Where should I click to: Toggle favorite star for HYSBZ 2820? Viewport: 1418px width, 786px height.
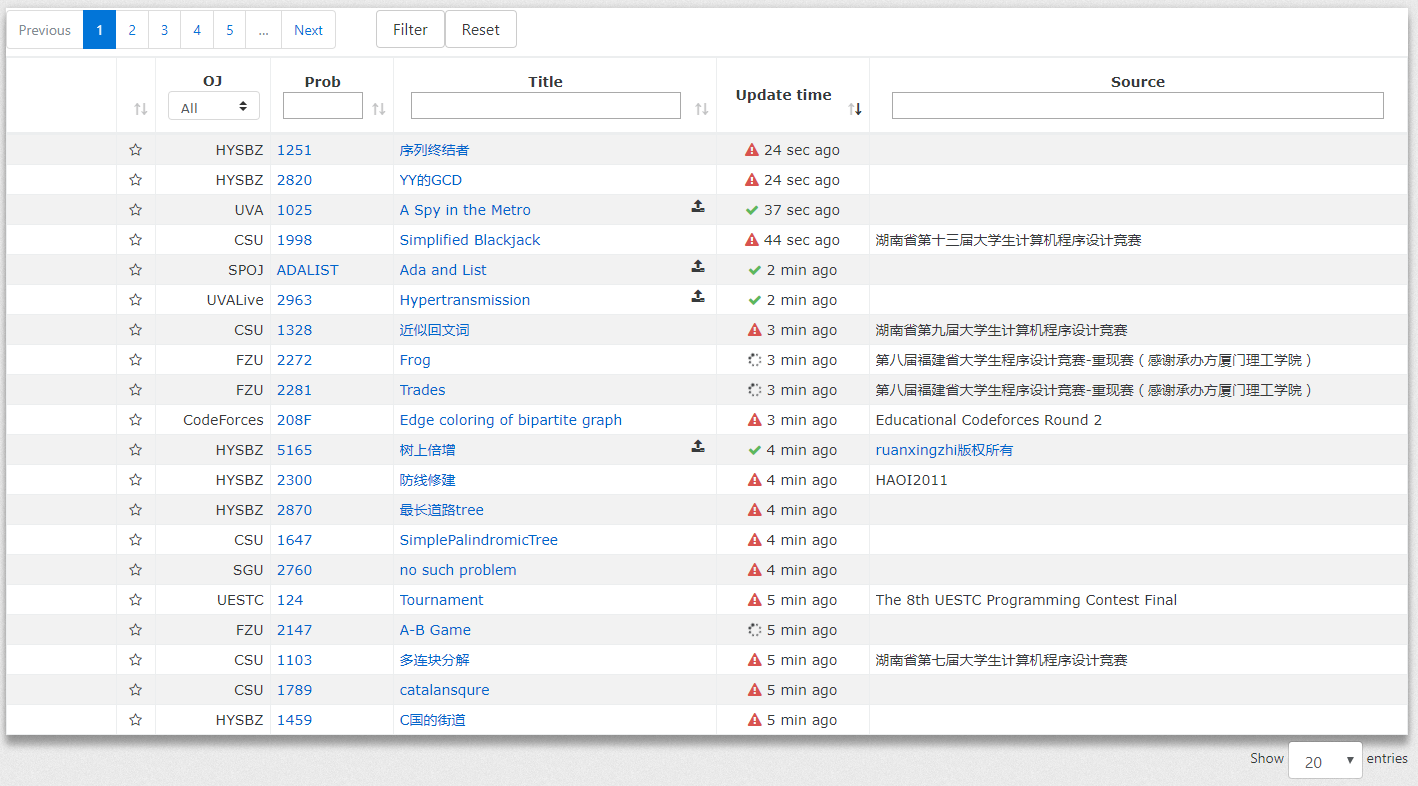coord(136,180)
